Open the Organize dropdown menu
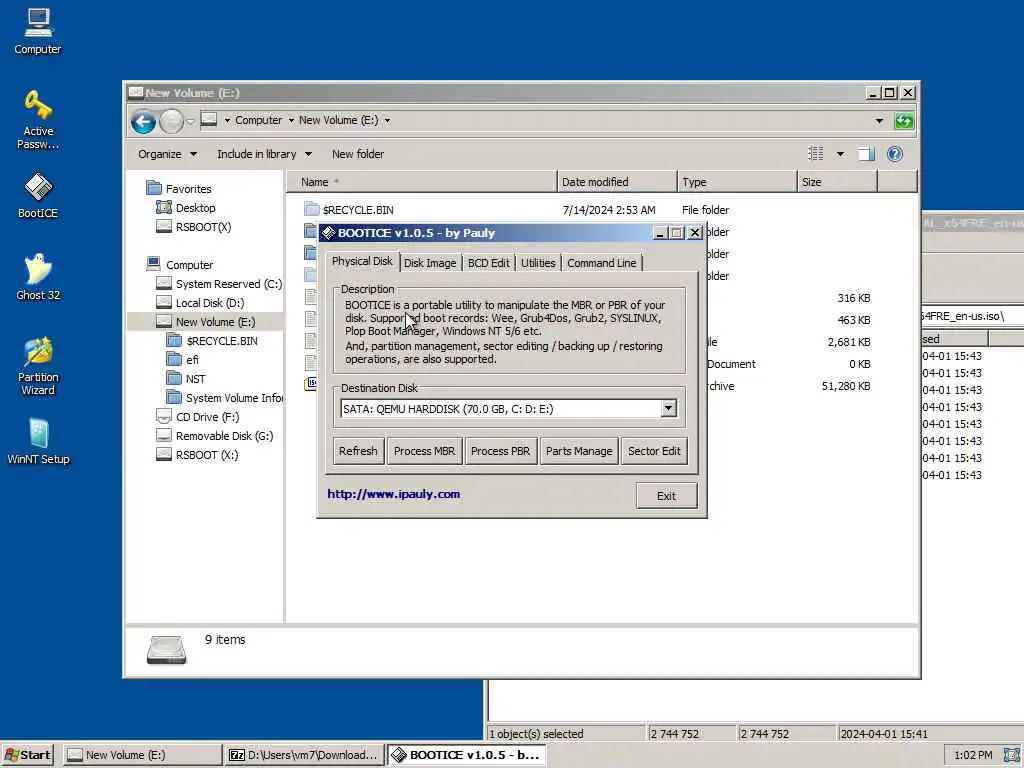This screenshot has width=1024, height=768. pos(167,154)
